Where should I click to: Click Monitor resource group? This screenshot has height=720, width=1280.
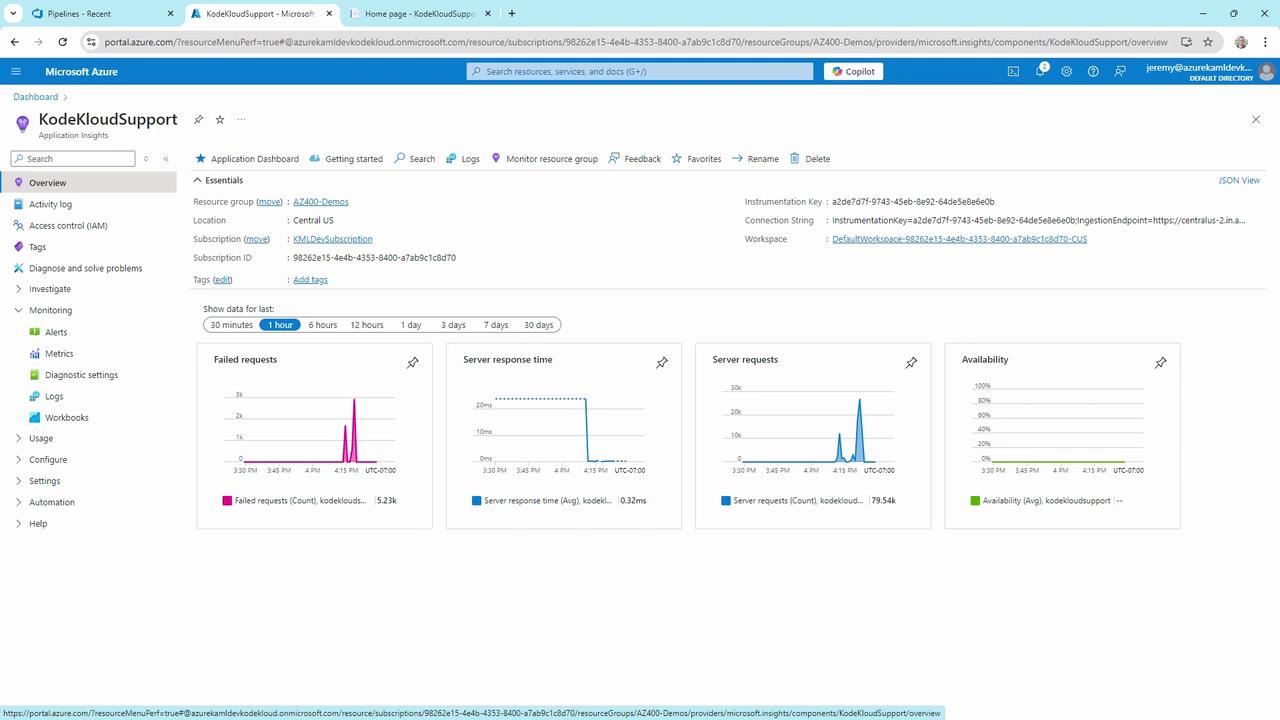[545, 159]
